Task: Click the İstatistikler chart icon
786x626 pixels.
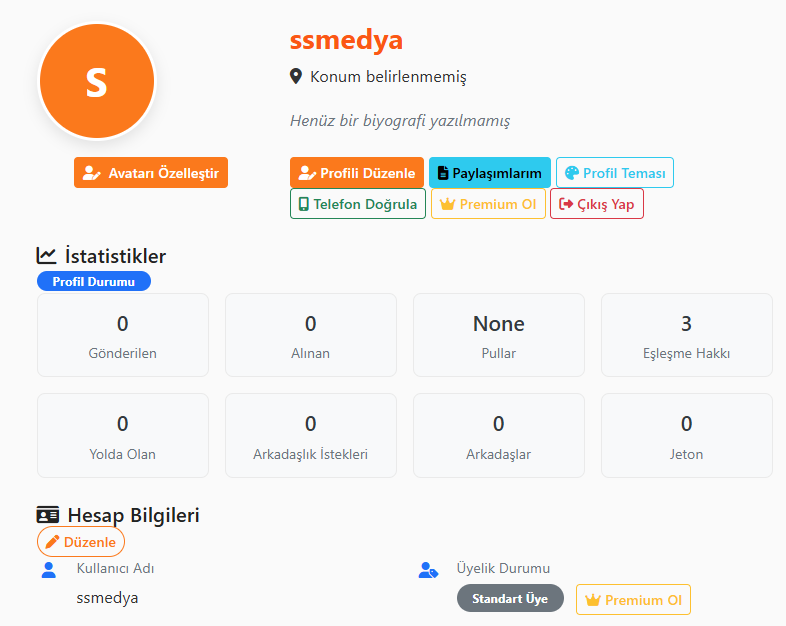Action: point(46,256)
